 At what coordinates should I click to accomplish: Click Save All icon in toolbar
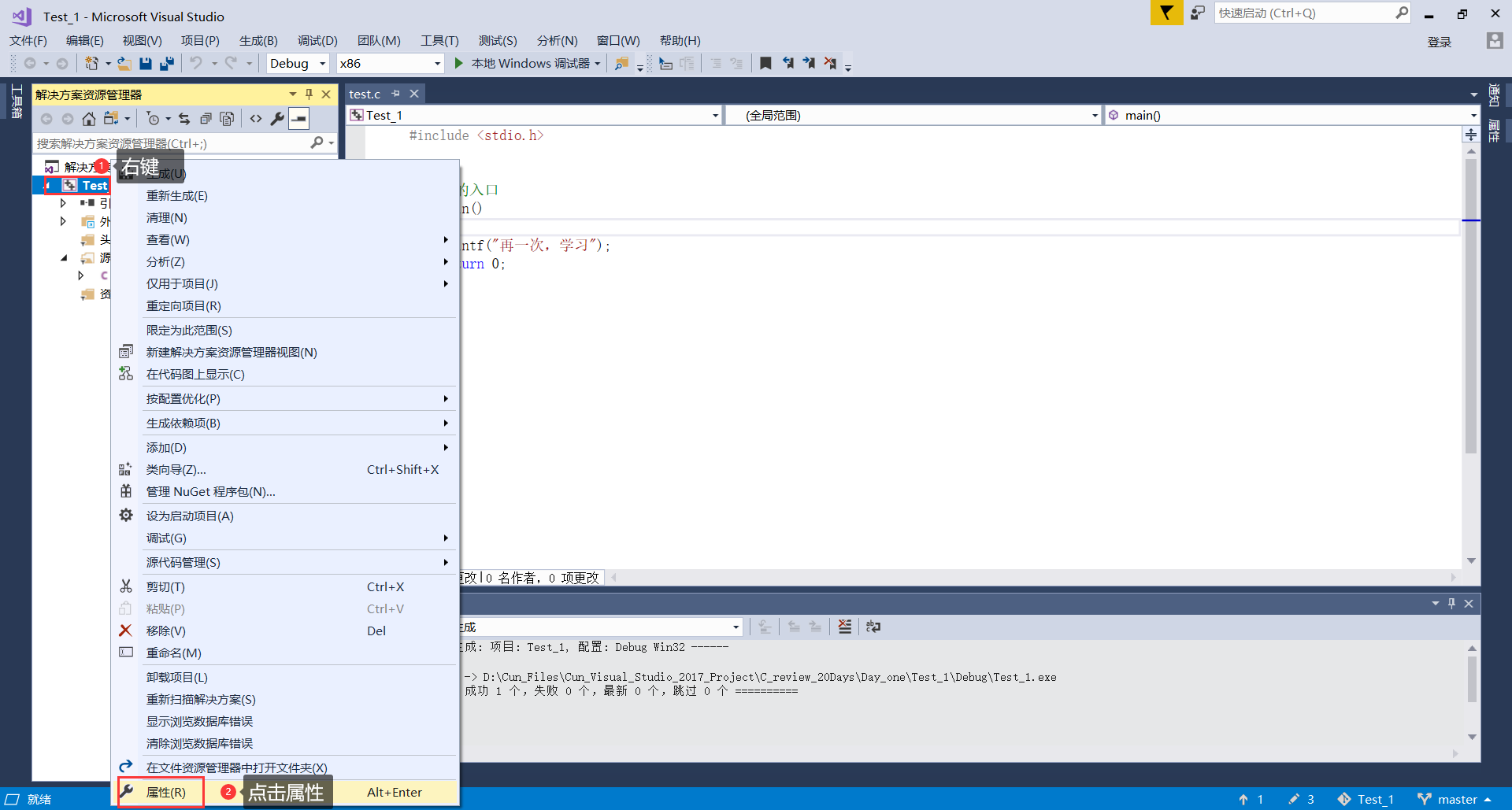click(167, 64)
